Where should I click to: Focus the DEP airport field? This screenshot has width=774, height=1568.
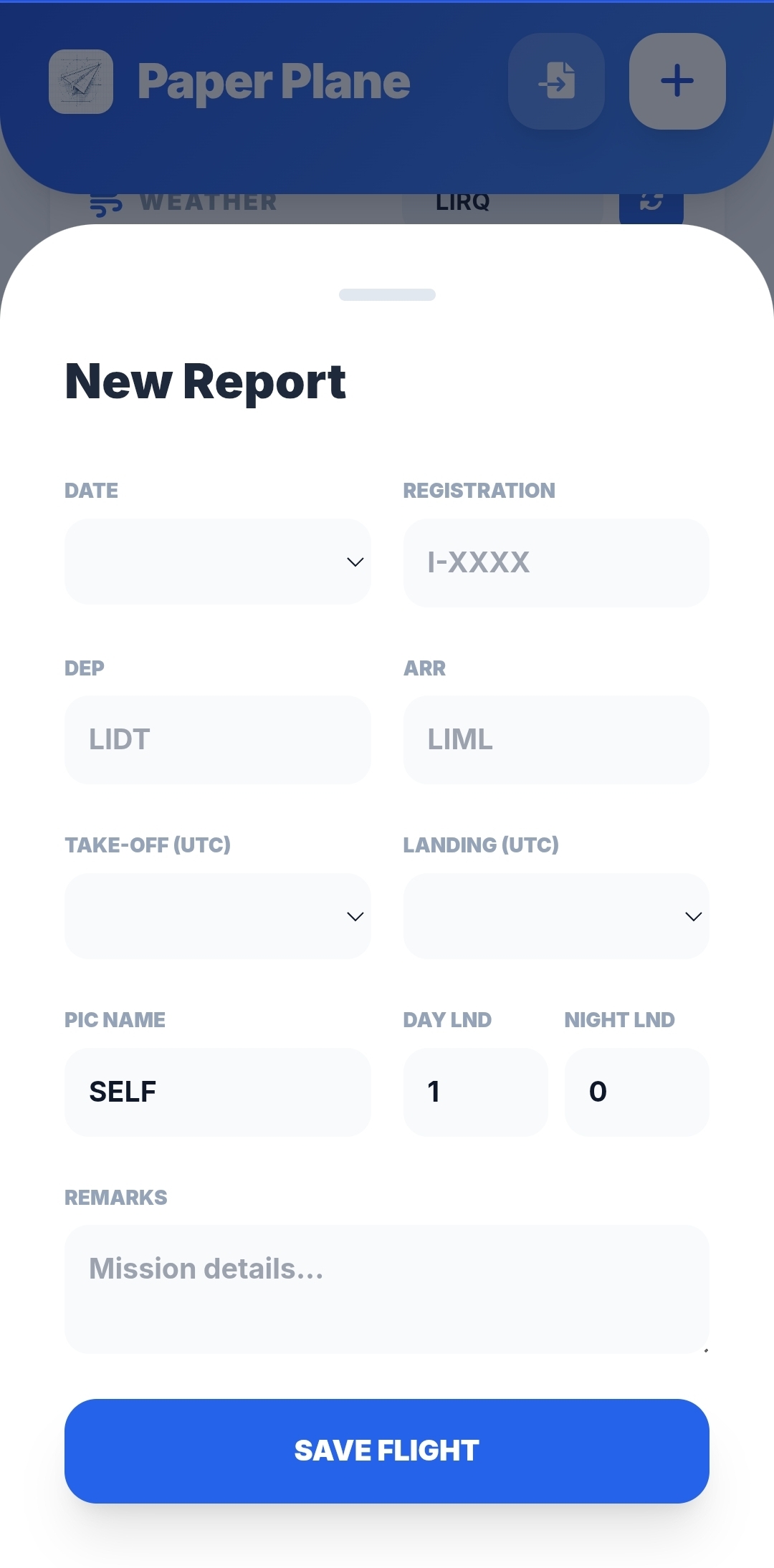[217, 739]
